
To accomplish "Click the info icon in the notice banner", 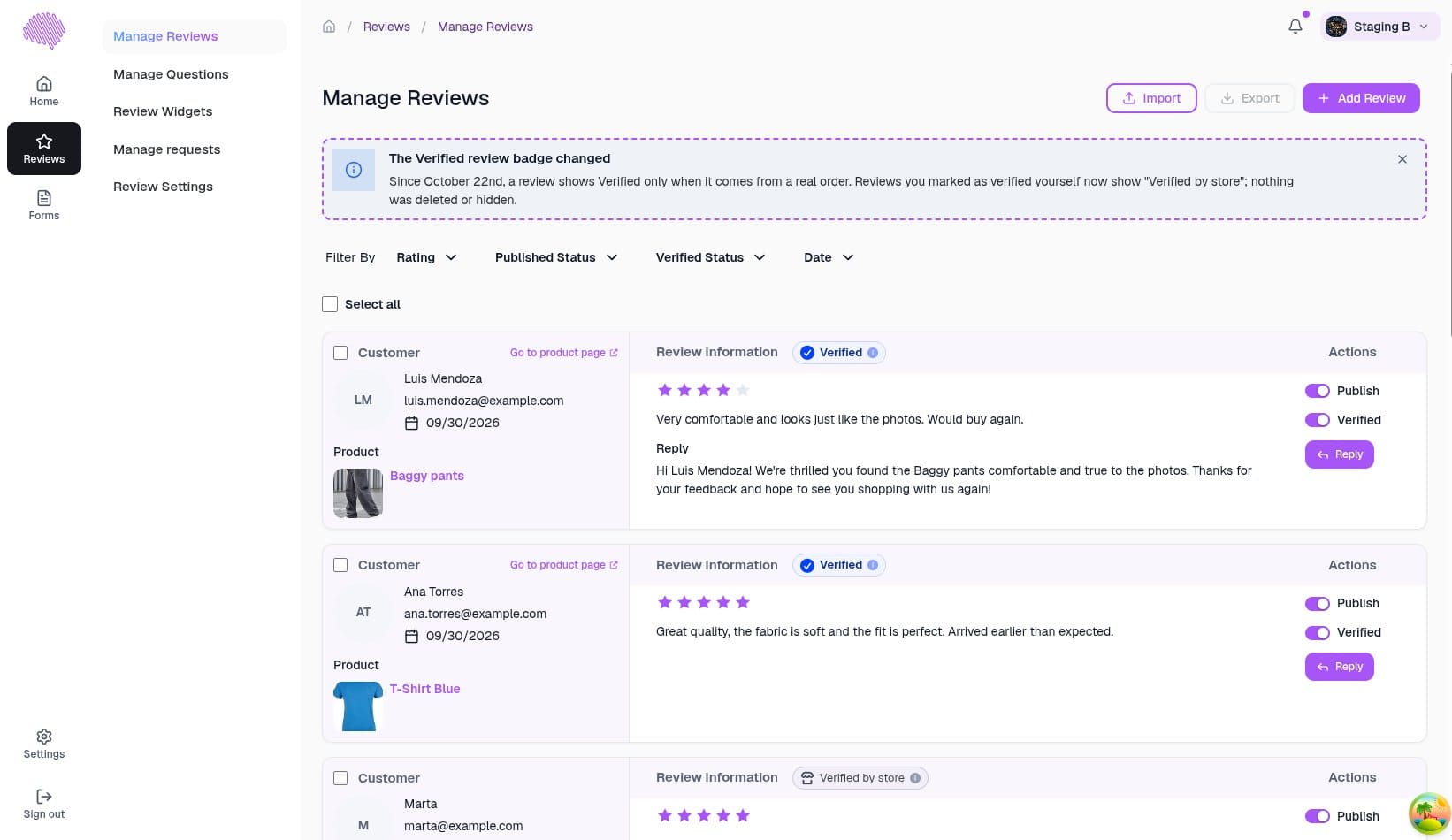I will (x=354, y=170).
